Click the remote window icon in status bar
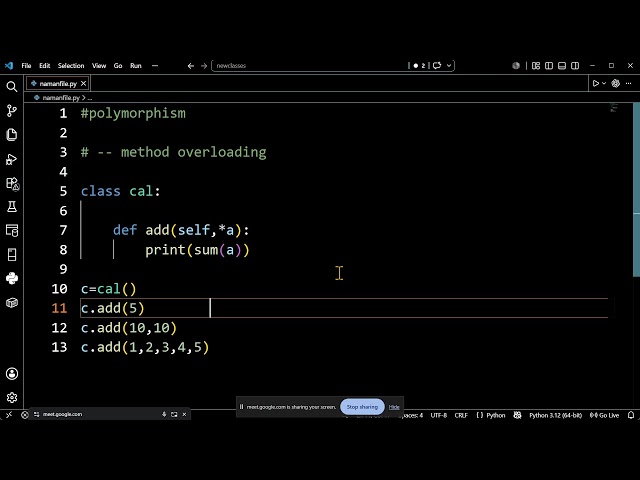Viewport: 640px width, 480px height. coord(9,415)
